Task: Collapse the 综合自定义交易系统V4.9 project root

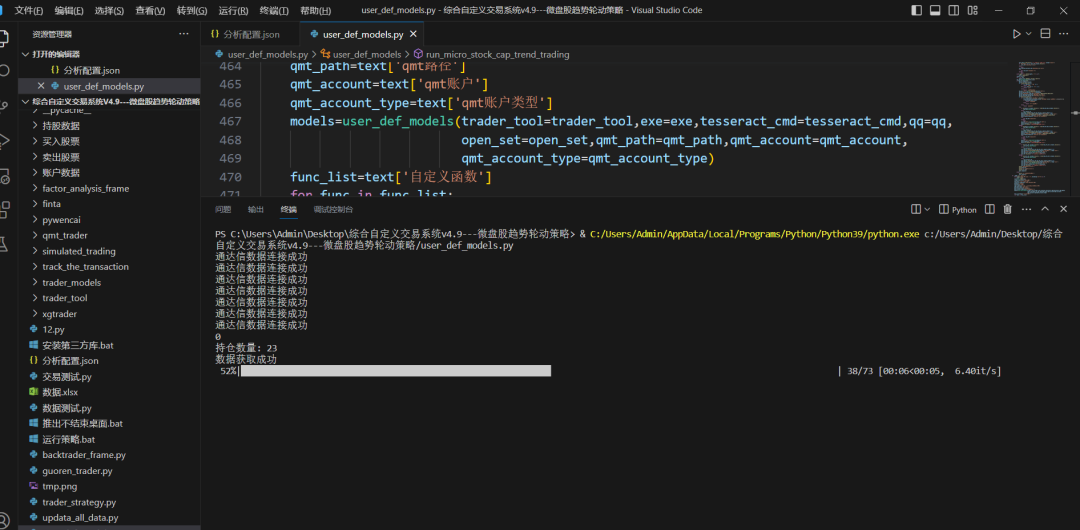Action: click(109, 101)
